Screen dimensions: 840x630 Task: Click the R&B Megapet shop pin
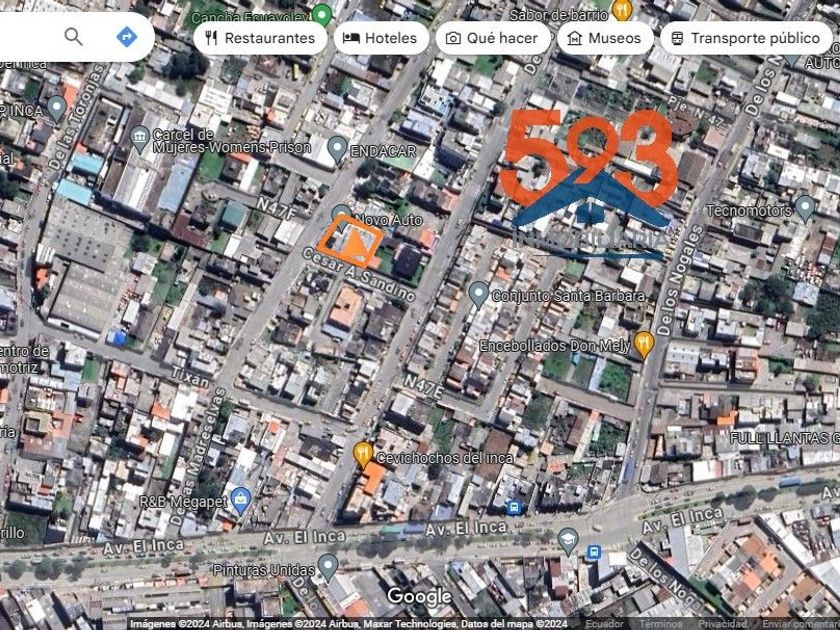[241, 500]
